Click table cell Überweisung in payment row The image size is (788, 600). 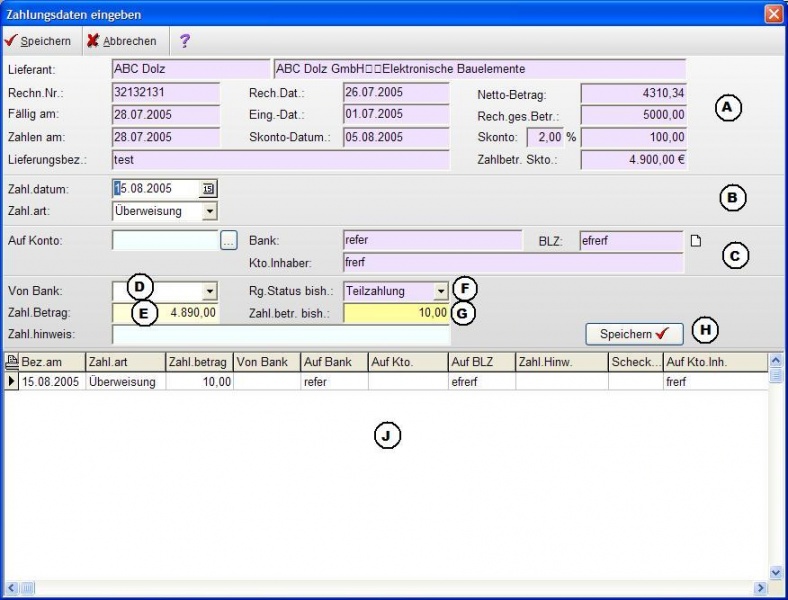pyautogui.click(x=125, y=382)
